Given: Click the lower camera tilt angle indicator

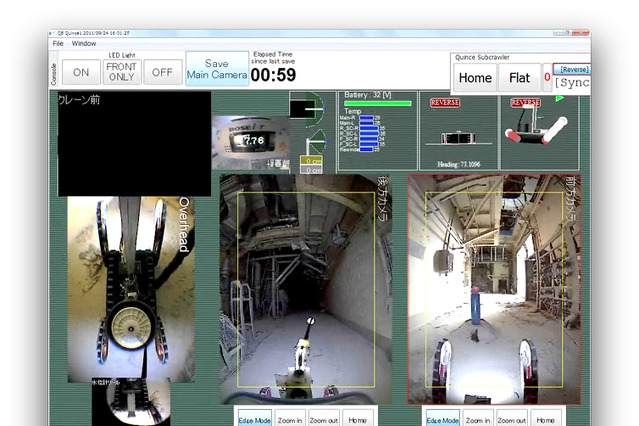Looking at the screenshot, I should pos(316,142).
